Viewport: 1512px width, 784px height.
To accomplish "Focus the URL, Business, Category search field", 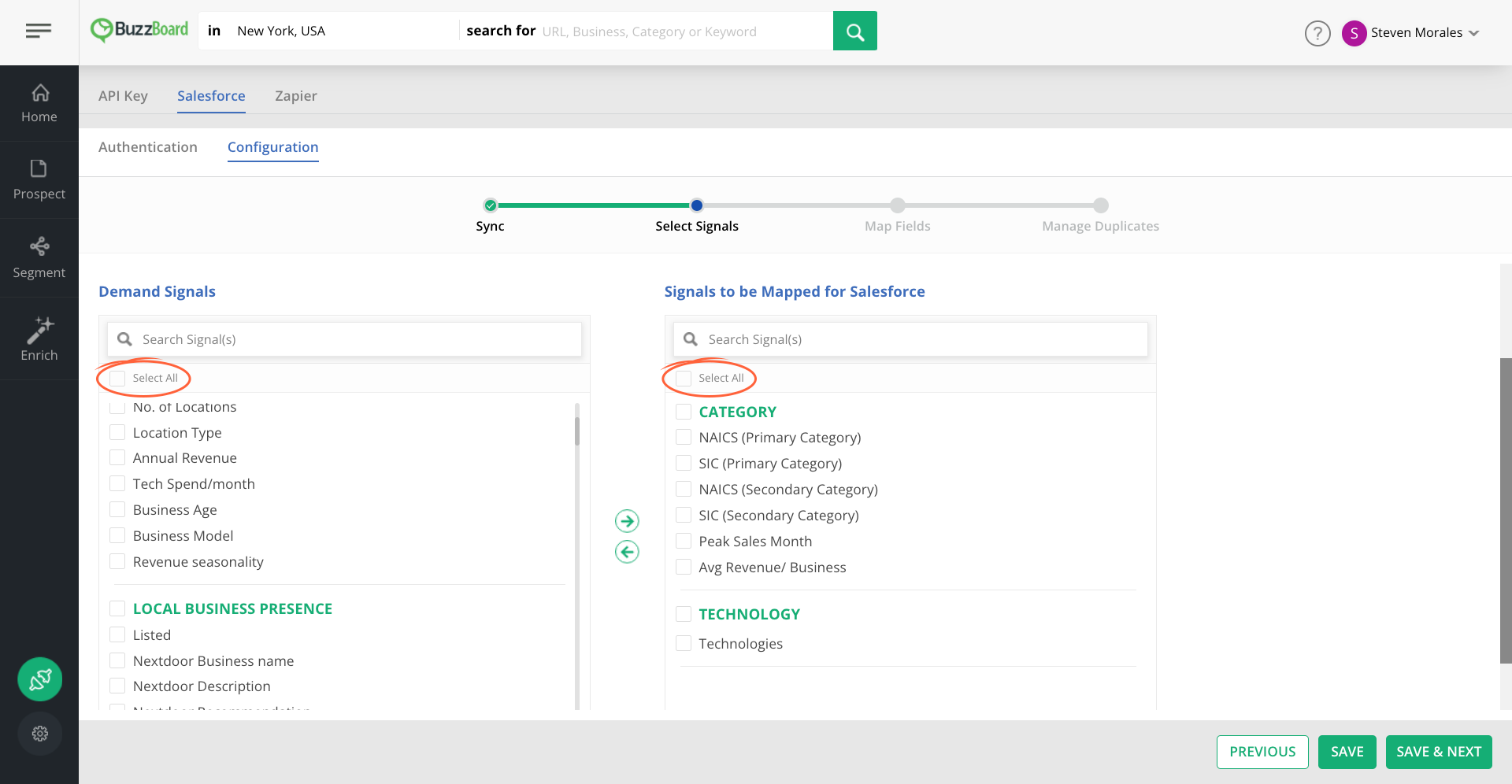I will point(685,31).
